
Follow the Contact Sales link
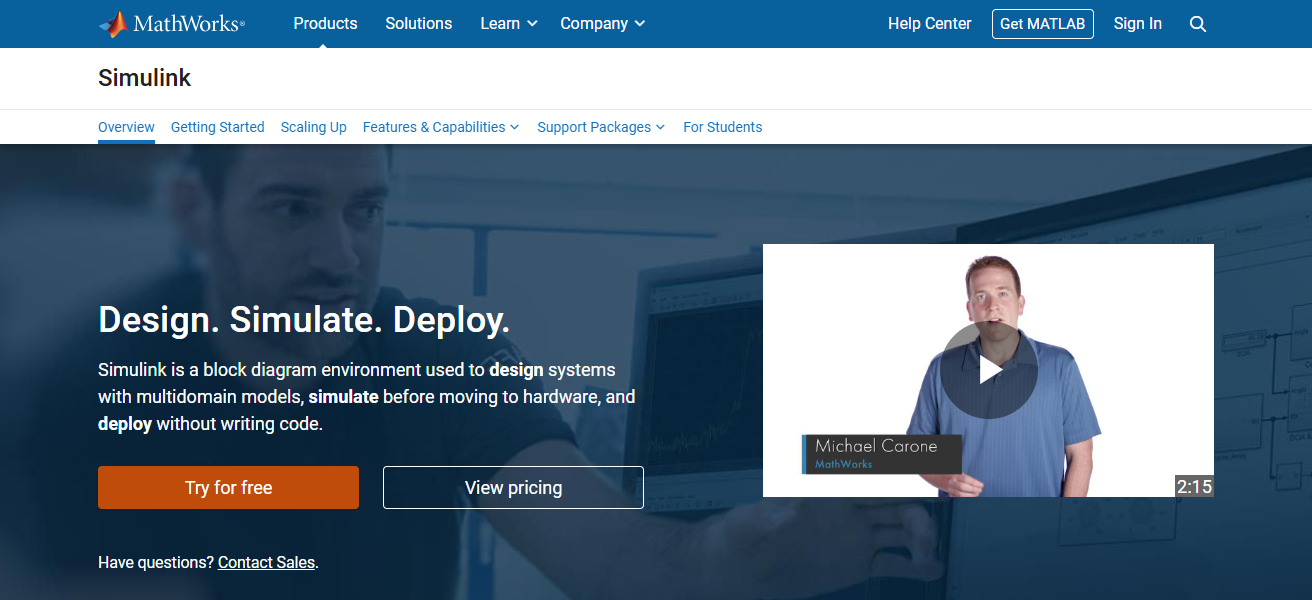[x=266, y=562]
